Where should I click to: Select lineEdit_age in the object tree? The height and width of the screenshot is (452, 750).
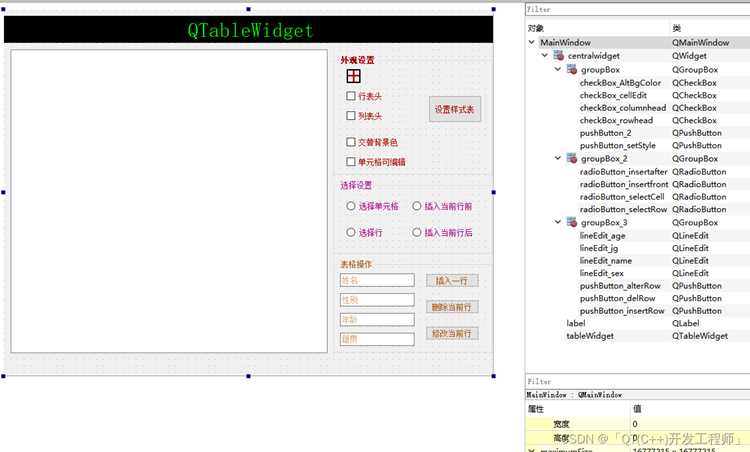pyautogui.click(x=602, y=235)
